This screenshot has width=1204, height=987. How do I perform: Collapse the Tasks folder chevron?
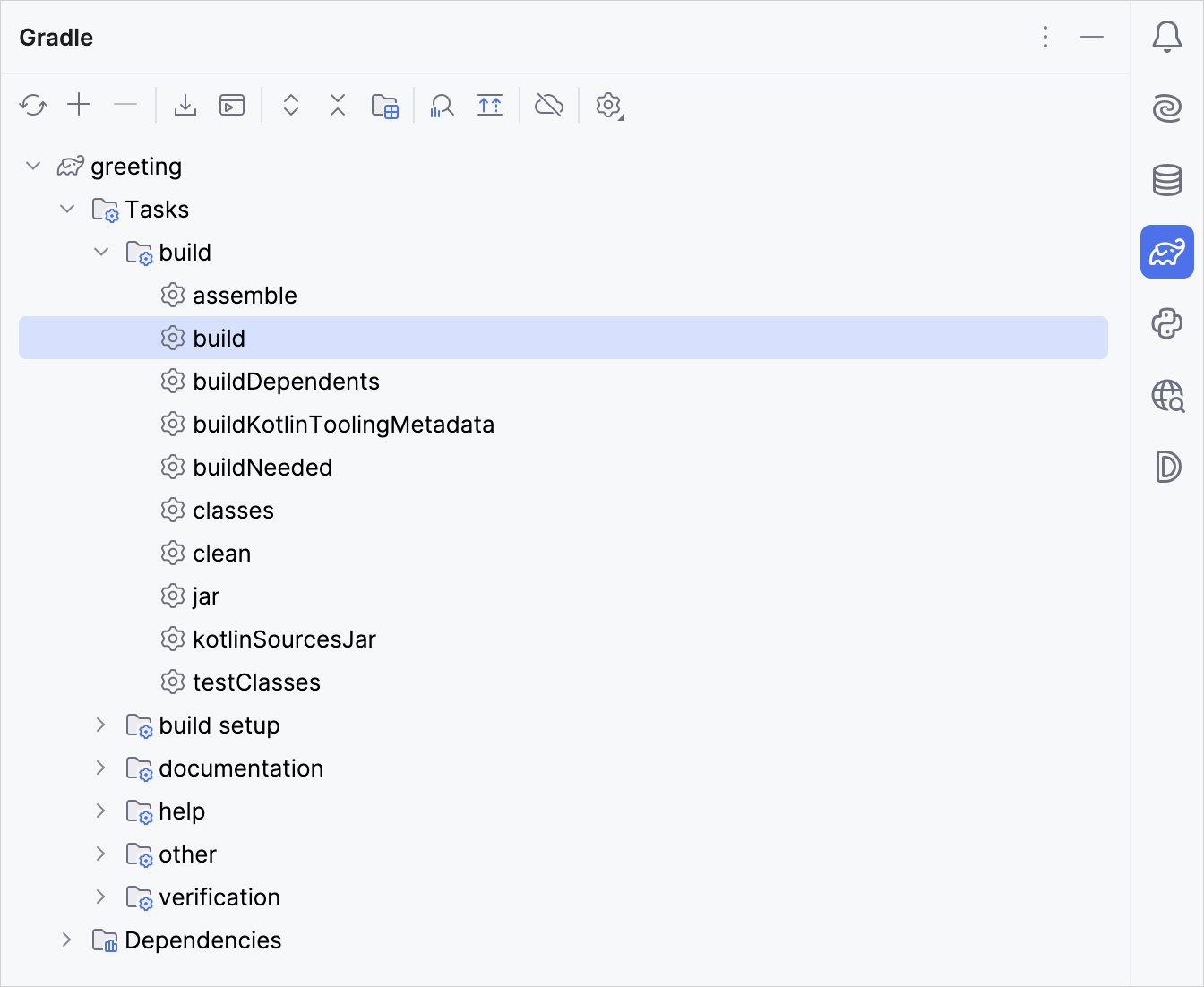click(67, 209)
